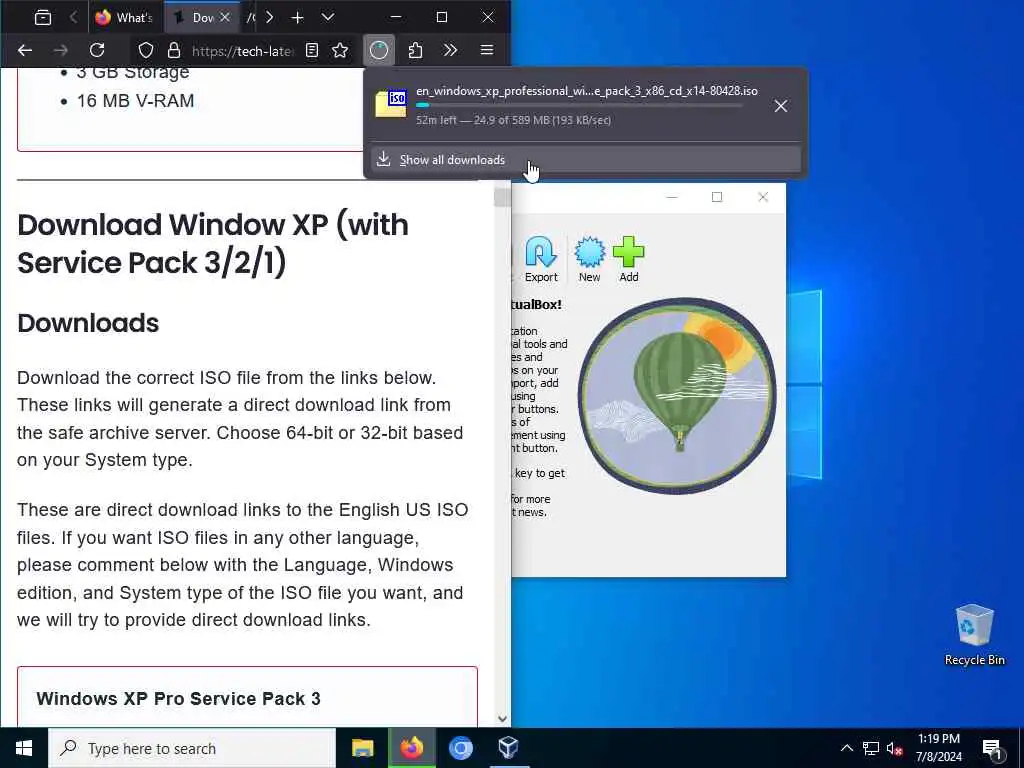Cancel the ISO download
The width and height of the screenshot is (1024, 768).
780,106
